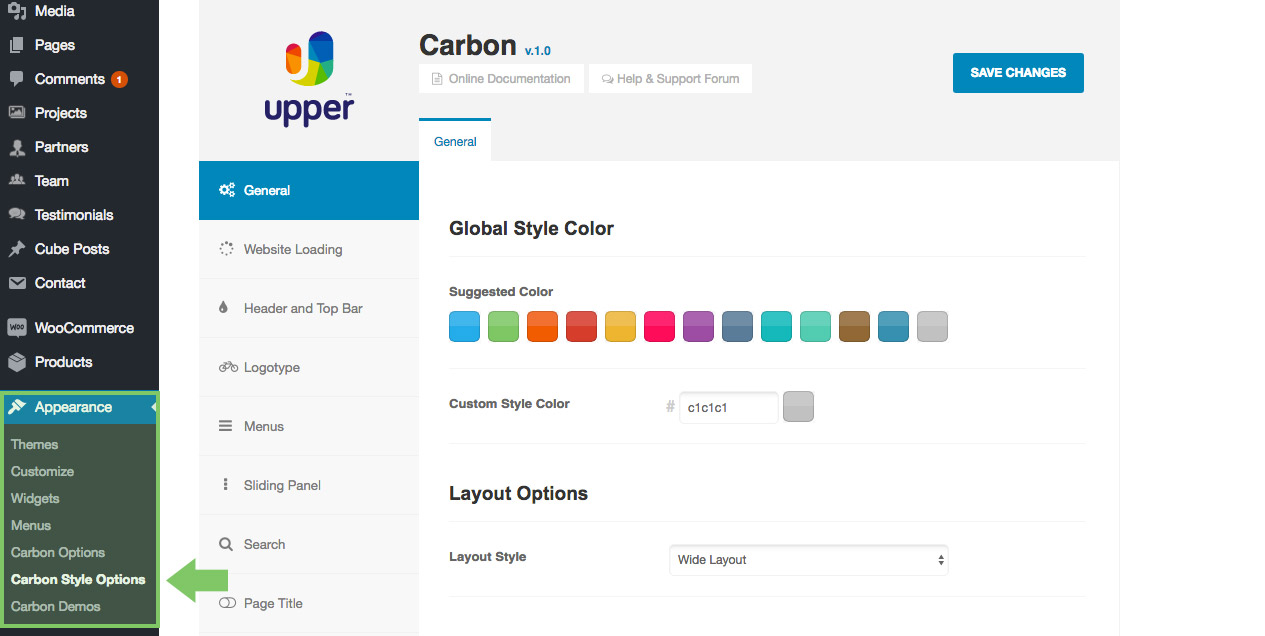
Task: Switch to the General tab
Action: [x=455, y=142]
